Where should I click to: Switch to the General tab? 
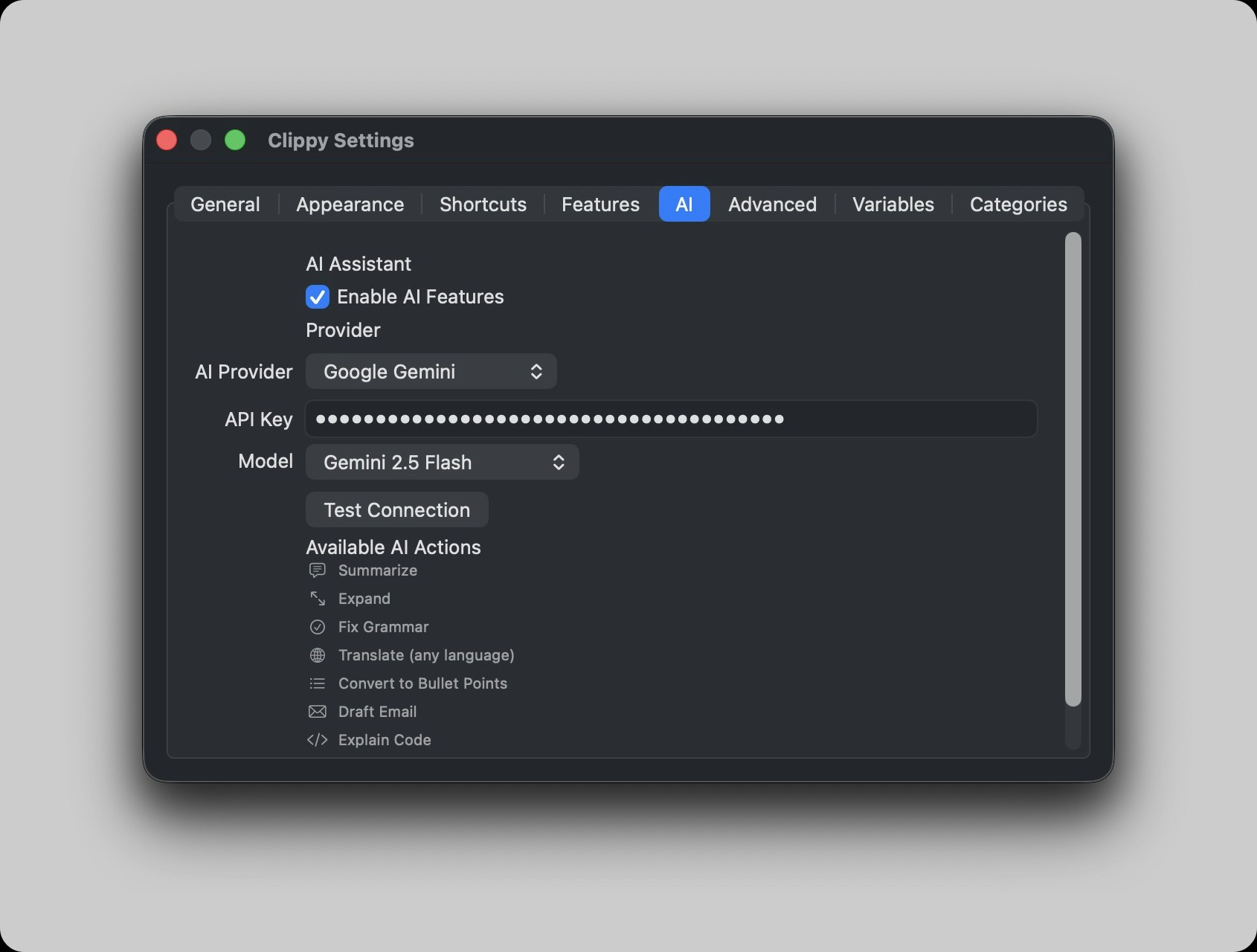[x=225, y=205]
